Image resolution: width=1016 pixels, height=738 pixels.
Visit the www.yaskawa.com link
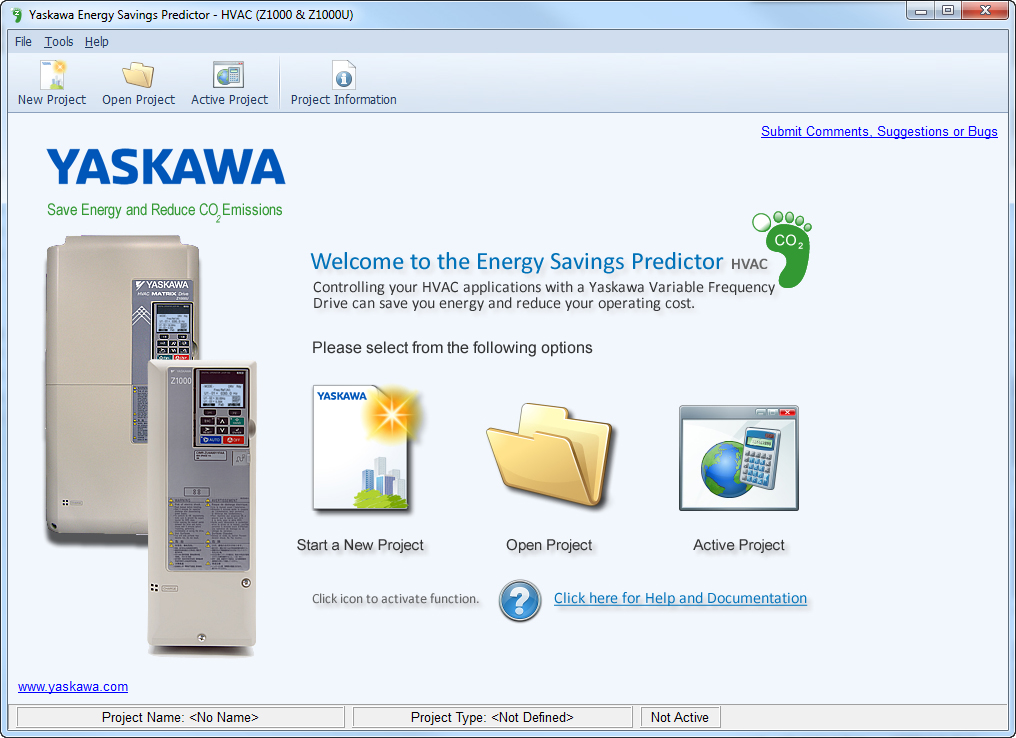pyautogui.click(x=73, y=686)
